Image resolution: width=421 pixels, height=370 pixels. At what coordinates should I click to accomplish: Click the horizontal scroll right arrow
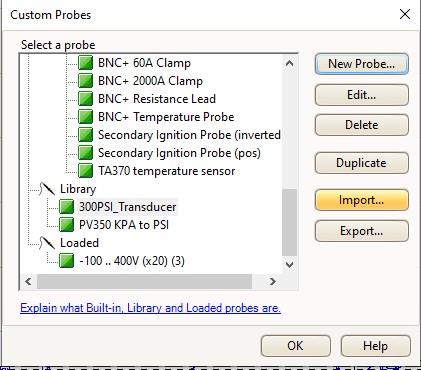(273, 282)
